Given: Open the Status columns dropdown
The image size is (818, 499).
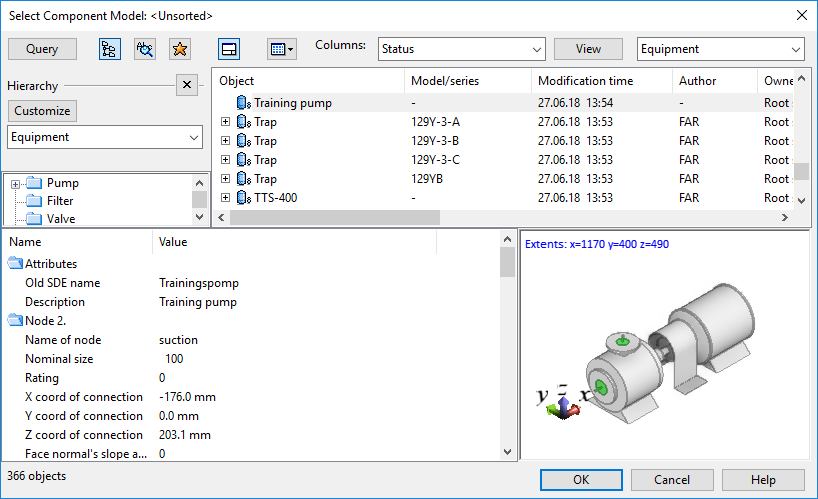Looking at the screenshot, I should coord(462,49).
